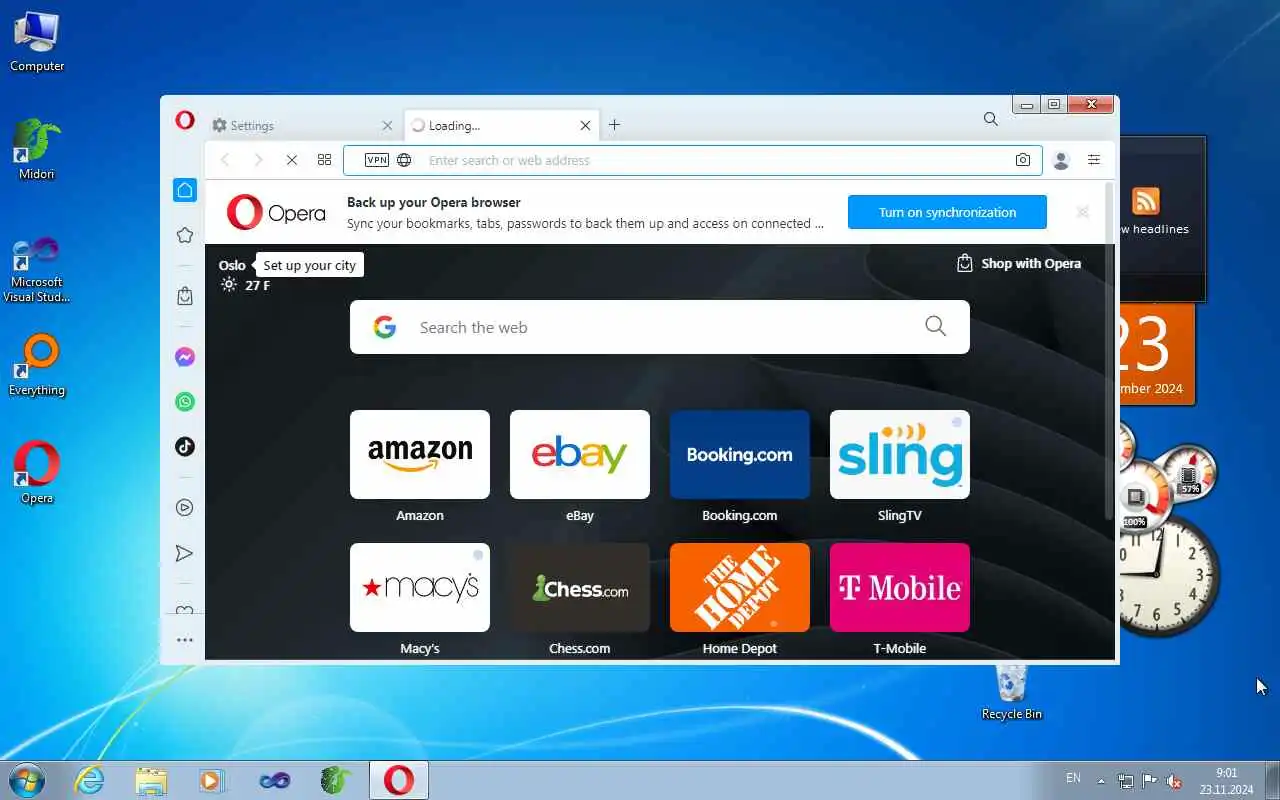The width and height of the screenshot is (1280, 800).
Task: Click the search tabs magnifier icon
Action: (991, 119)
